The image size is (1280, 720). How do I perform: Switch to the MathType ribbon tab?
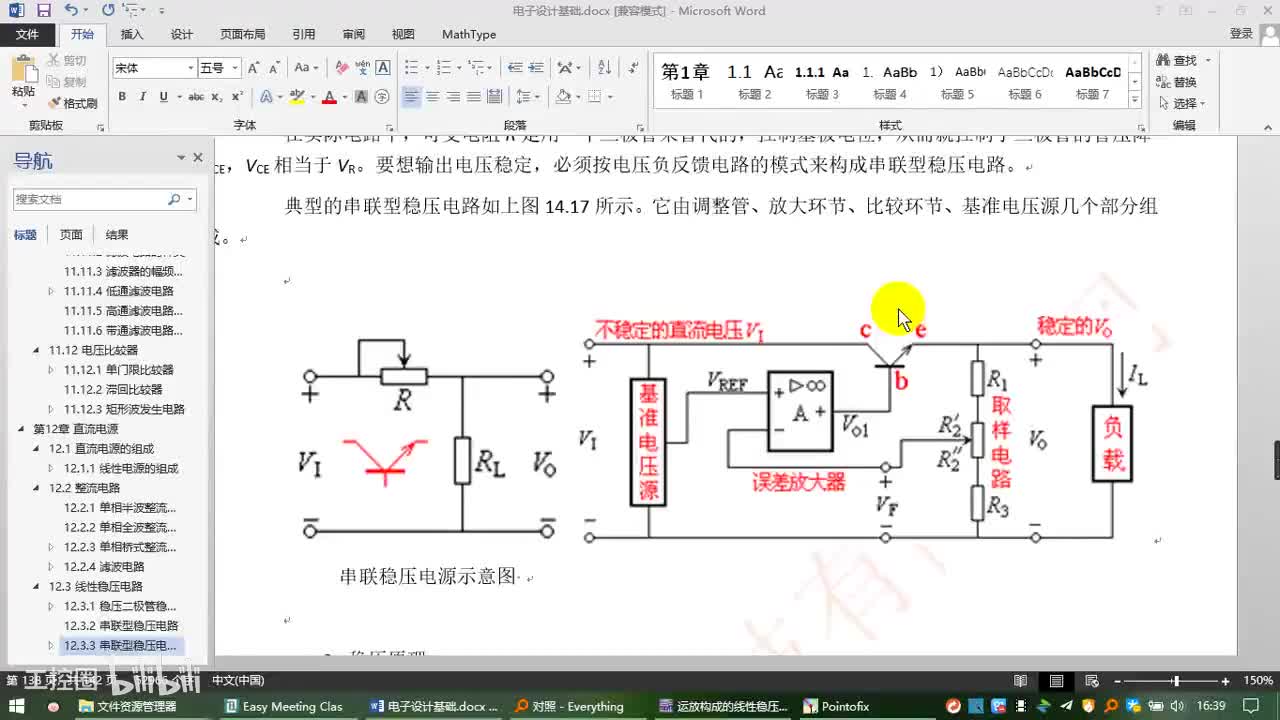(469, 34)
